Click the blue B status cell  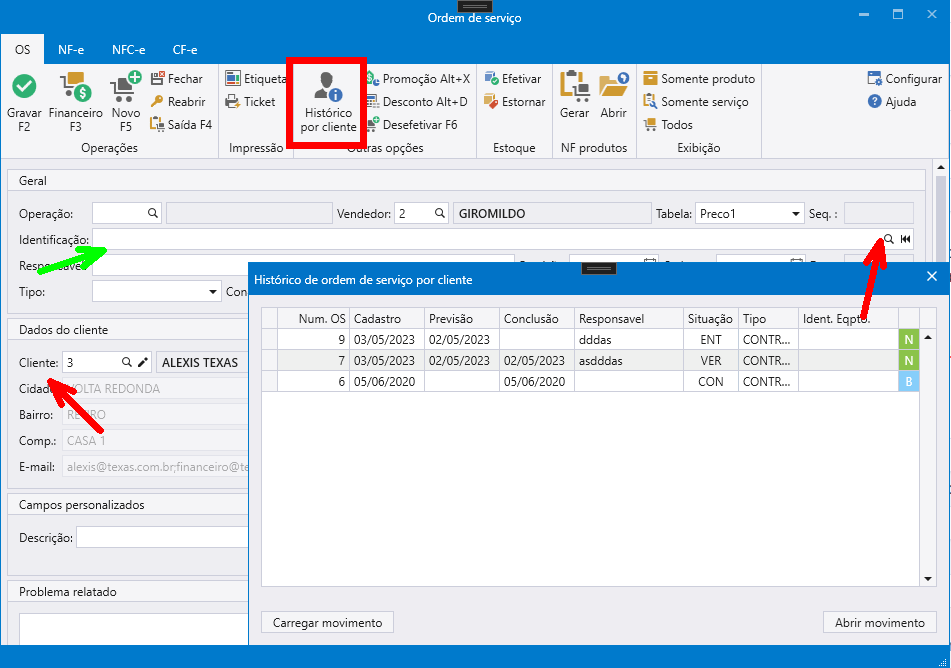(909, 382)
